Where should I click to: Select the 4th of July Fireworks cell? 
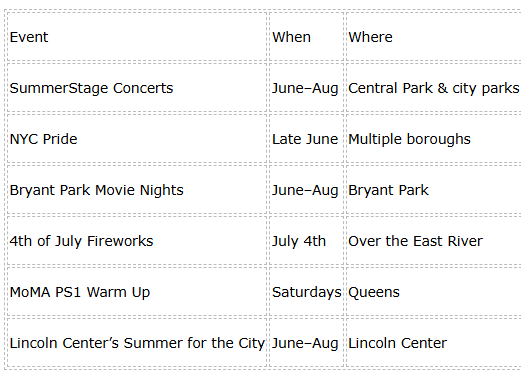[x=137, y=241]
